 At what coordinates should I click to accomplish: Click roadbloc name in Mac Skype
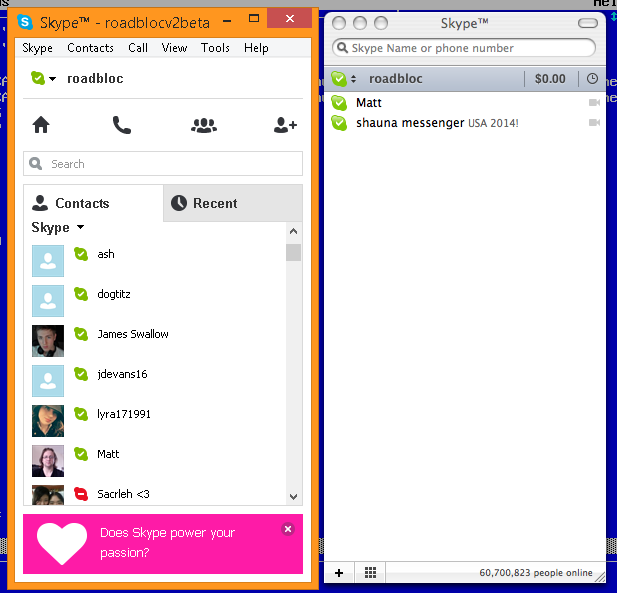click(395, 79)
